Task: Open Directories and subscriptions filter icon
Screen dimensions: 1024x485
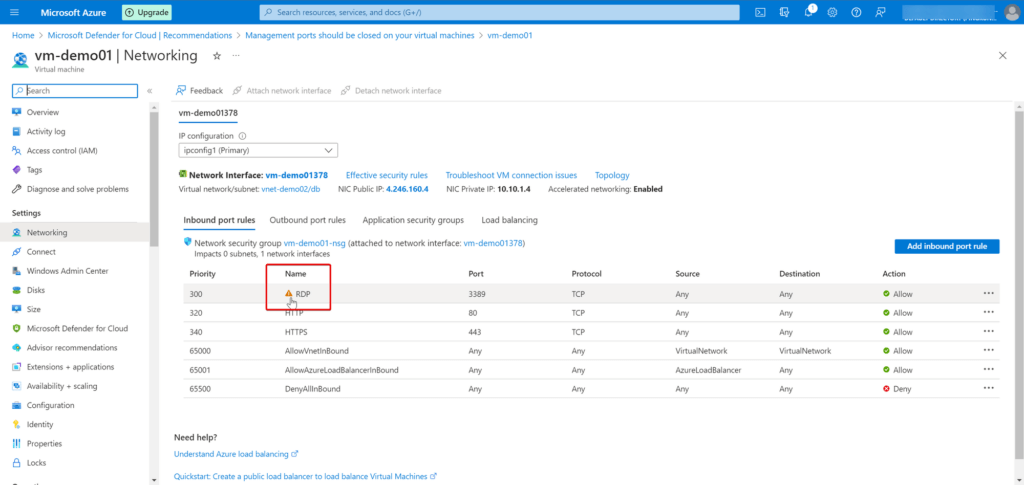Action: pyautogui.click(x=784, y=12)
